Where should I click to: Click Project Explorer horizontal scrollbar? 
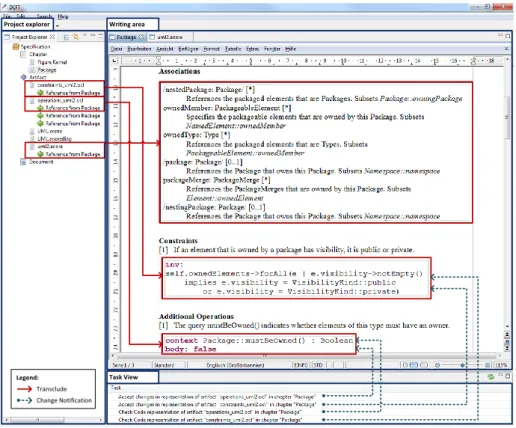pyautogui.click(x=54, y=420)
